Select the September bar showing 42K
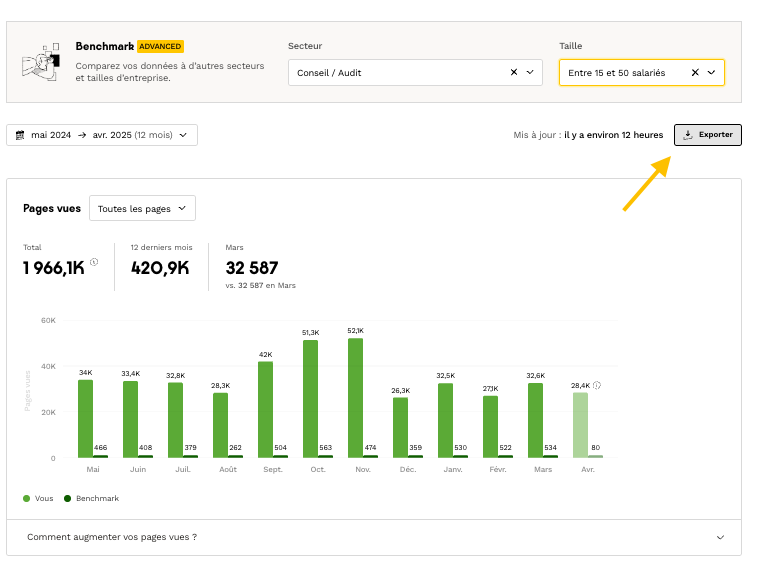Screen dimensions: 782x574 coord(265,410)
